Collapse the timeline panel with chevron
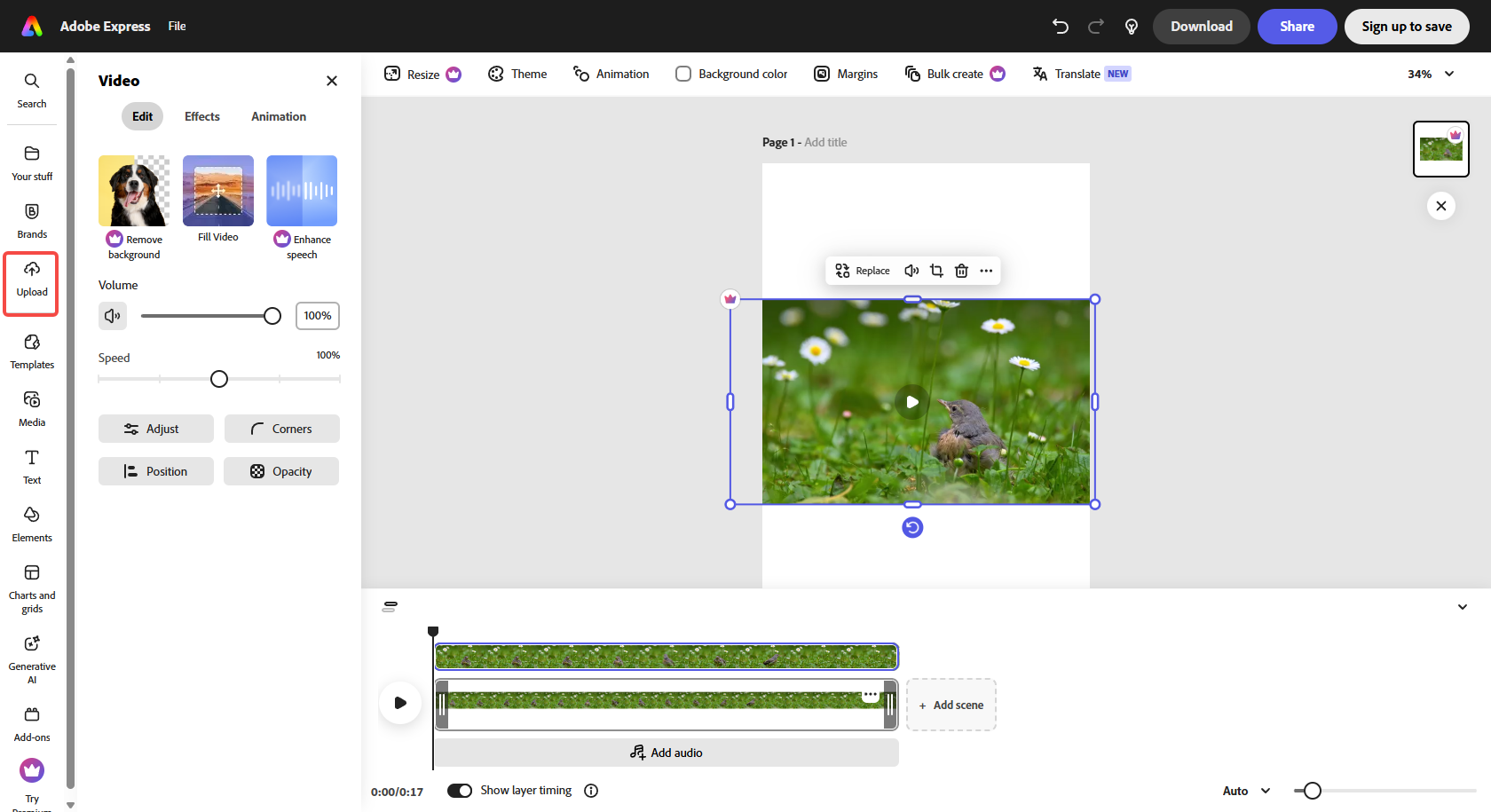Image resolution: width=1491 pixels, height=812 pixels. pos(1463,606)
